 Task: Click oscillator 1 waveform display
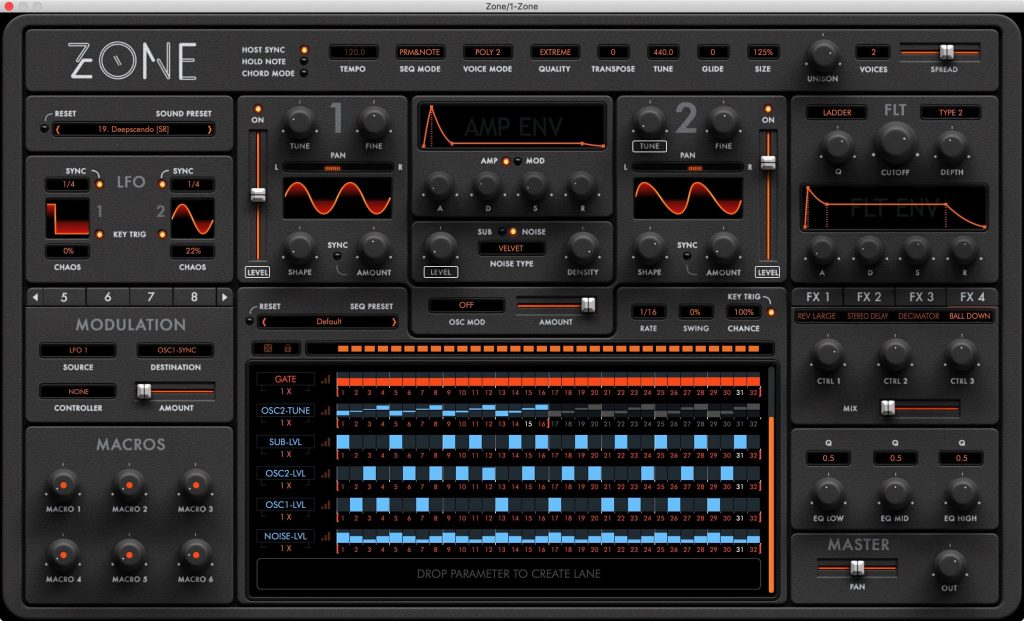(x=337, y=199)
